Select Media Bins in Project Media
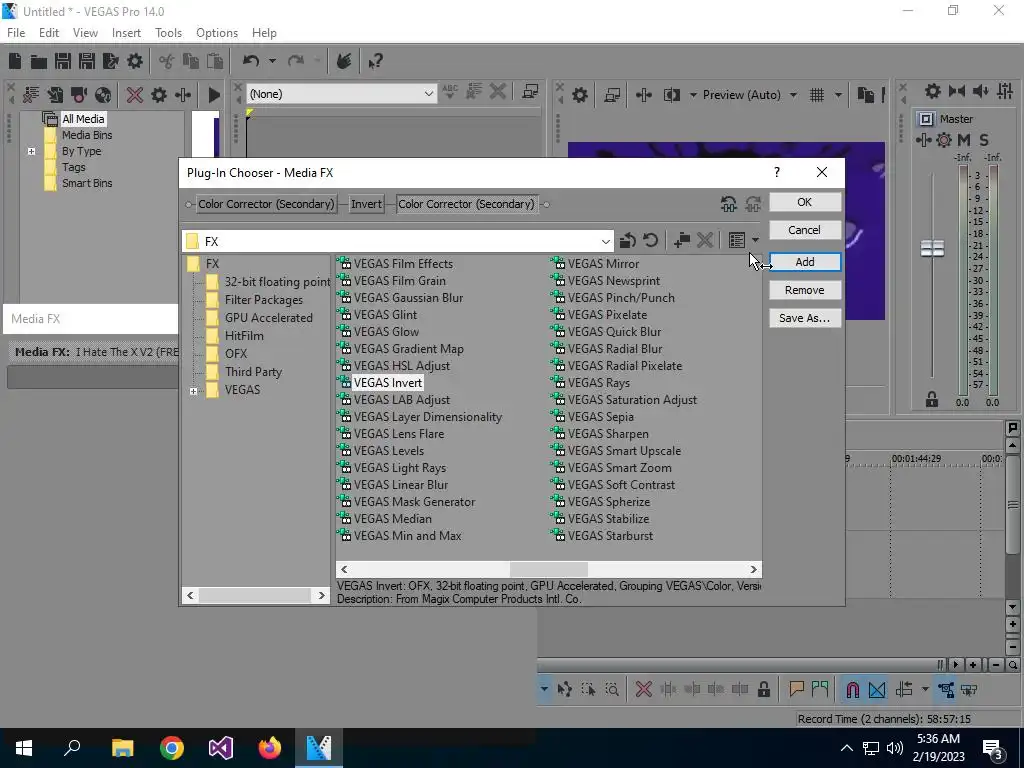 coord(87,135)
